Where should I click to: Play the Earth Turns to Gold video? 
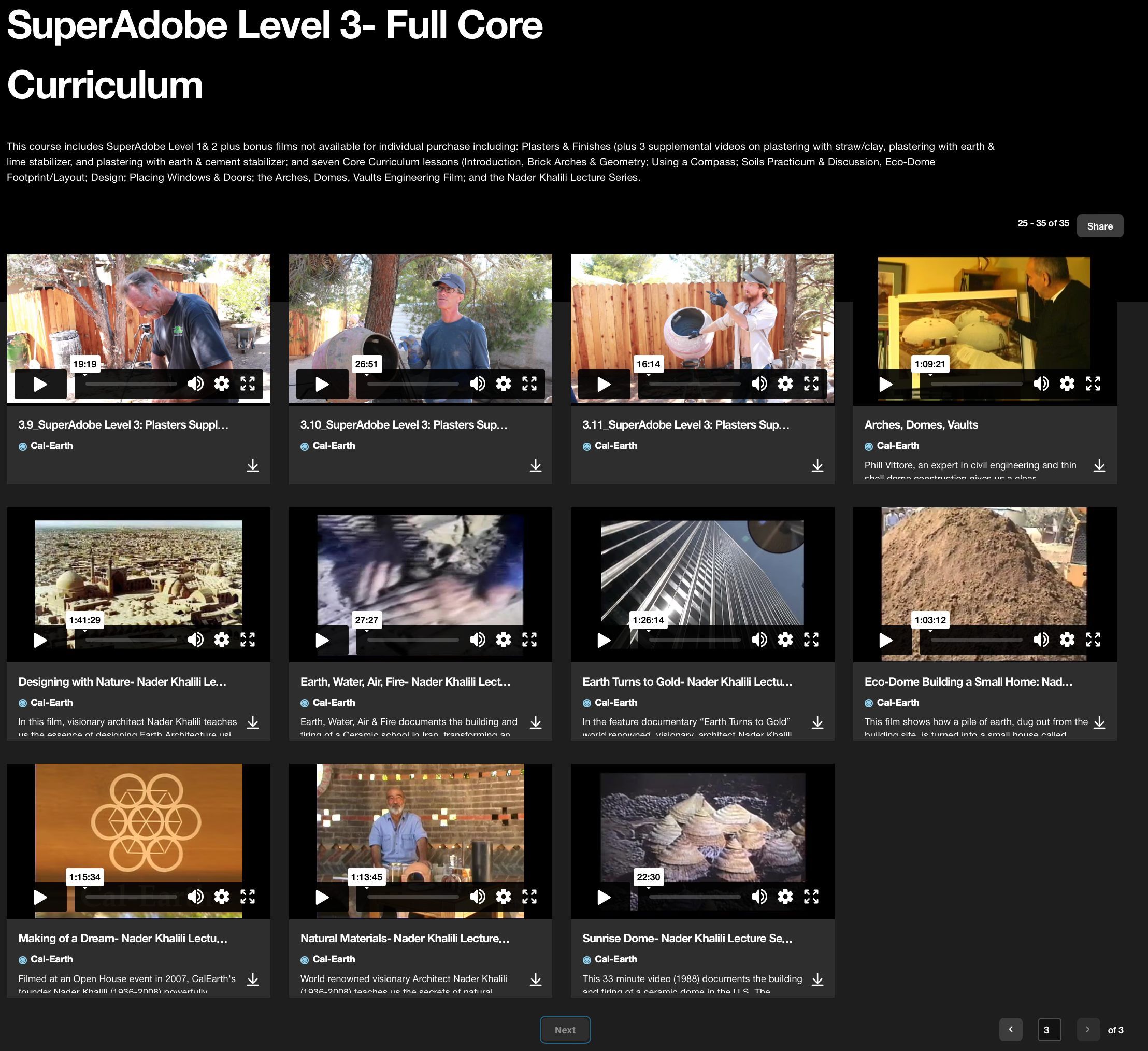click(x=604, y=640)
